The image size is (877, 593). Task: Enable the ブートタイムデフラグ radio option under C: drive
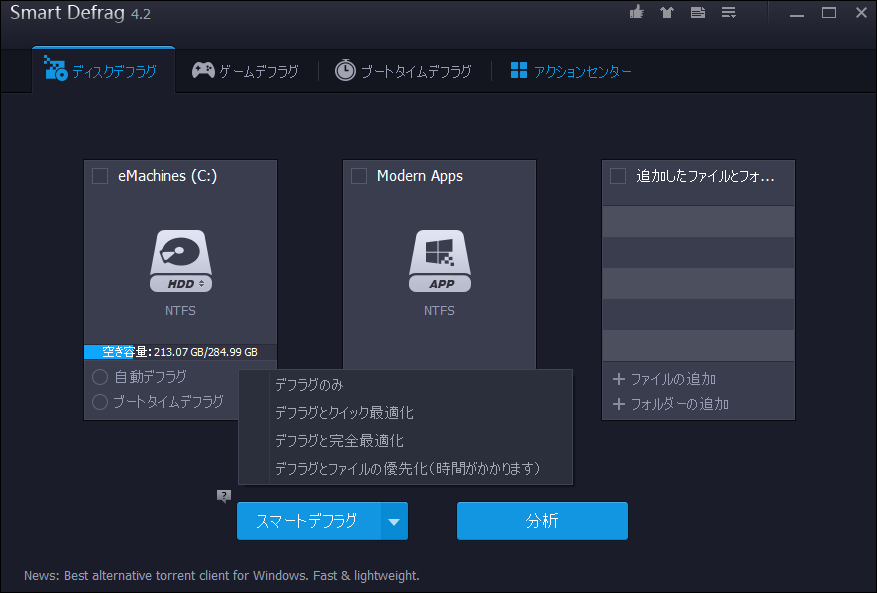point(100,402)
